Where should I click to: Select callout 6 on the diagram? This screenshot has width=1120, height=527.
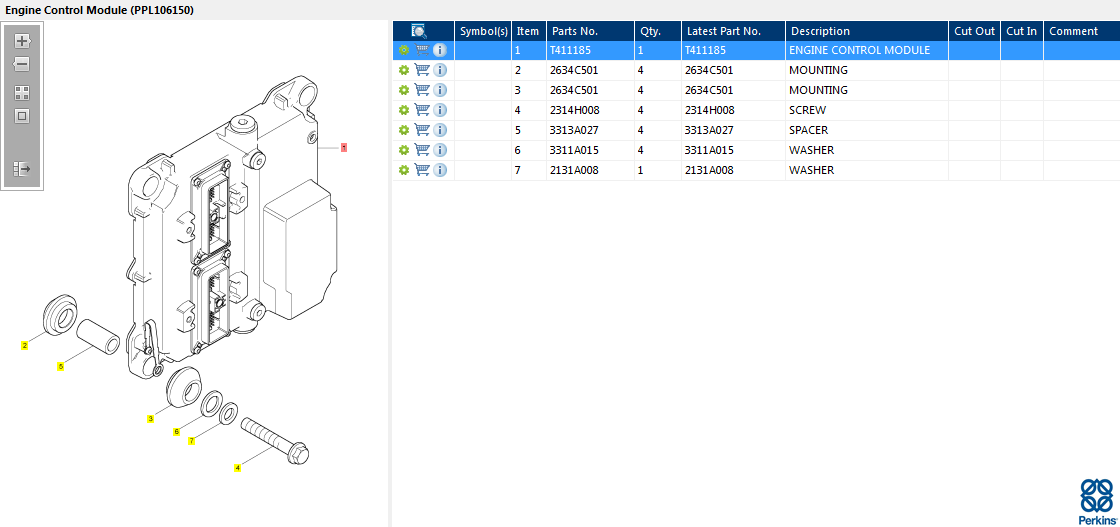176,431
